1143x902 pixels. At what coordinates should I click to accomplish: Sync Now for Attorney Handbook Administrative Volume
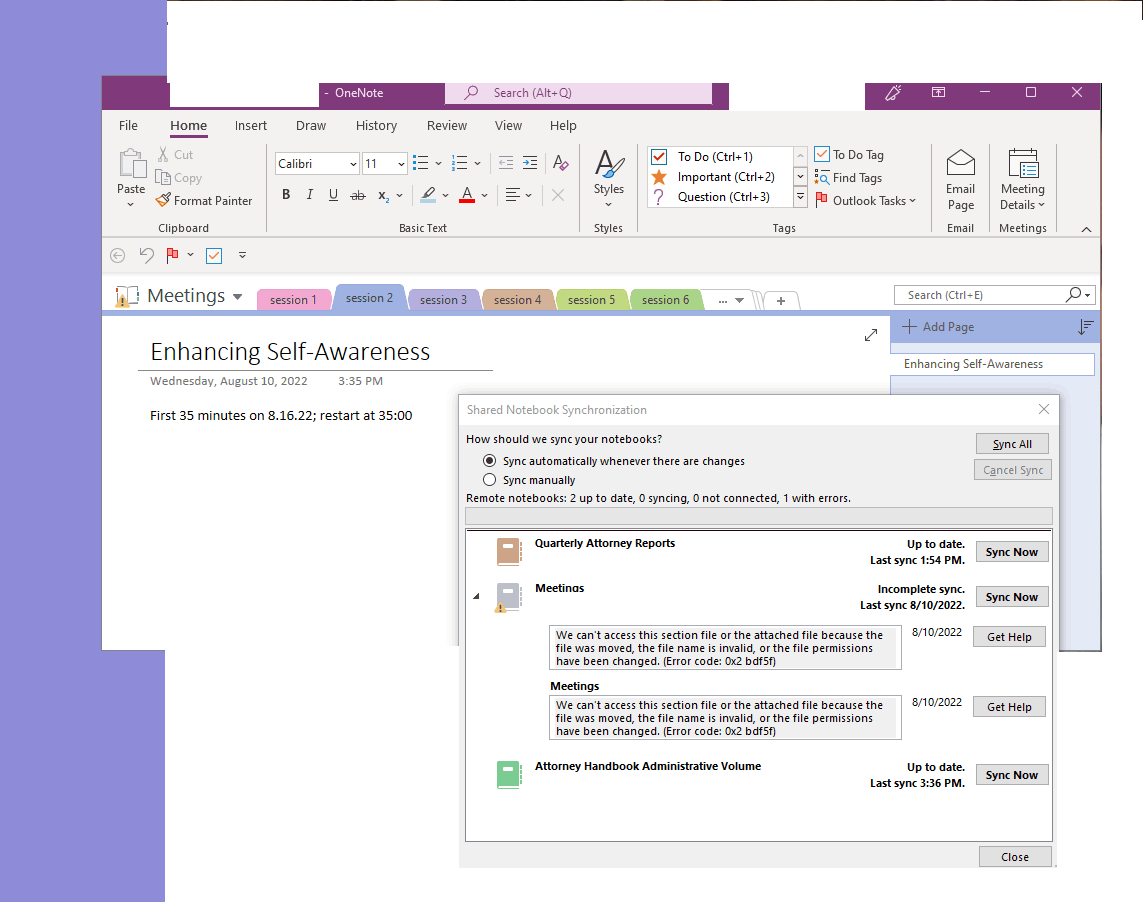point(1012,775)
